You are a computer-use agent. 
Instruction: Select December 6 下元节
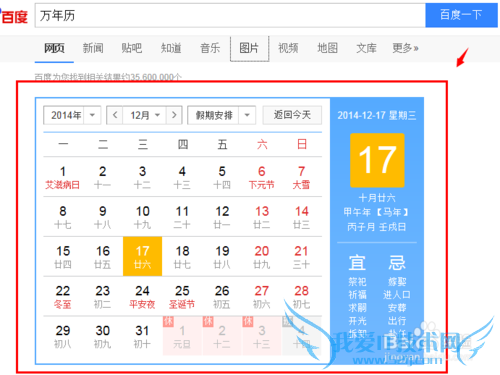click(x=262, y=177)
